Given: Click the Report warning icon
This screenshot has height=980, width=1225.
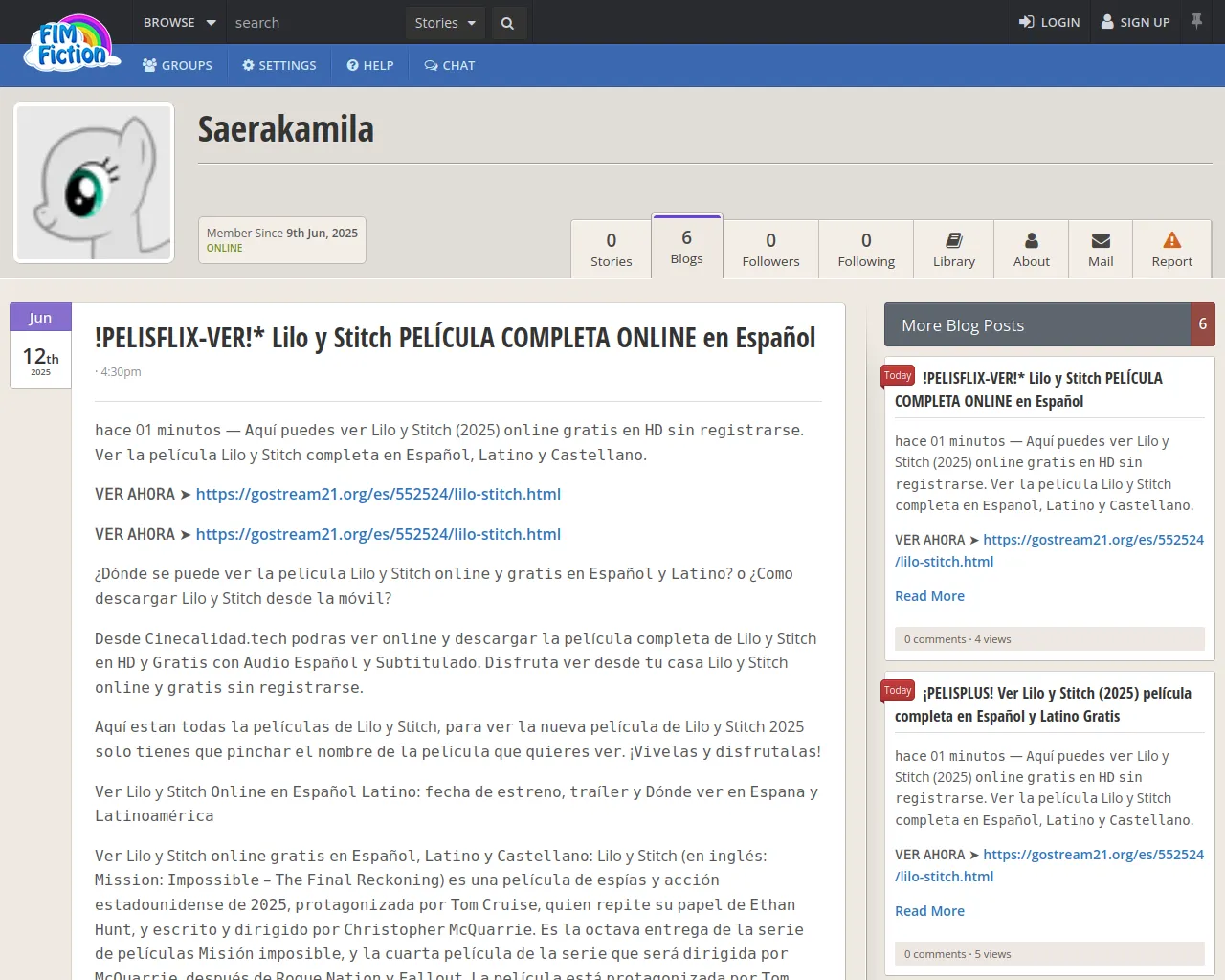Looking at the screenshot, I should (x=1172, y=240).
